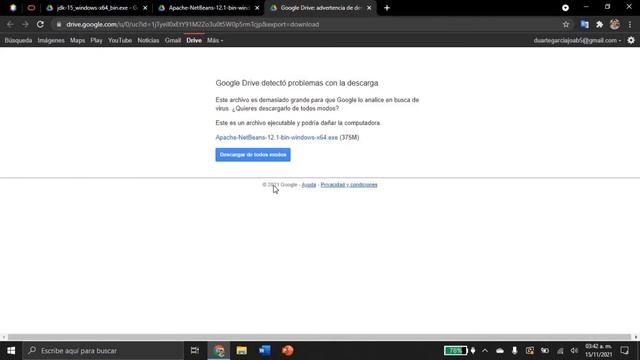Image resolution: width=640 pixels, height=360 pixels.
Task: Open Google bar settings gear
Action: tap(631, 40)
